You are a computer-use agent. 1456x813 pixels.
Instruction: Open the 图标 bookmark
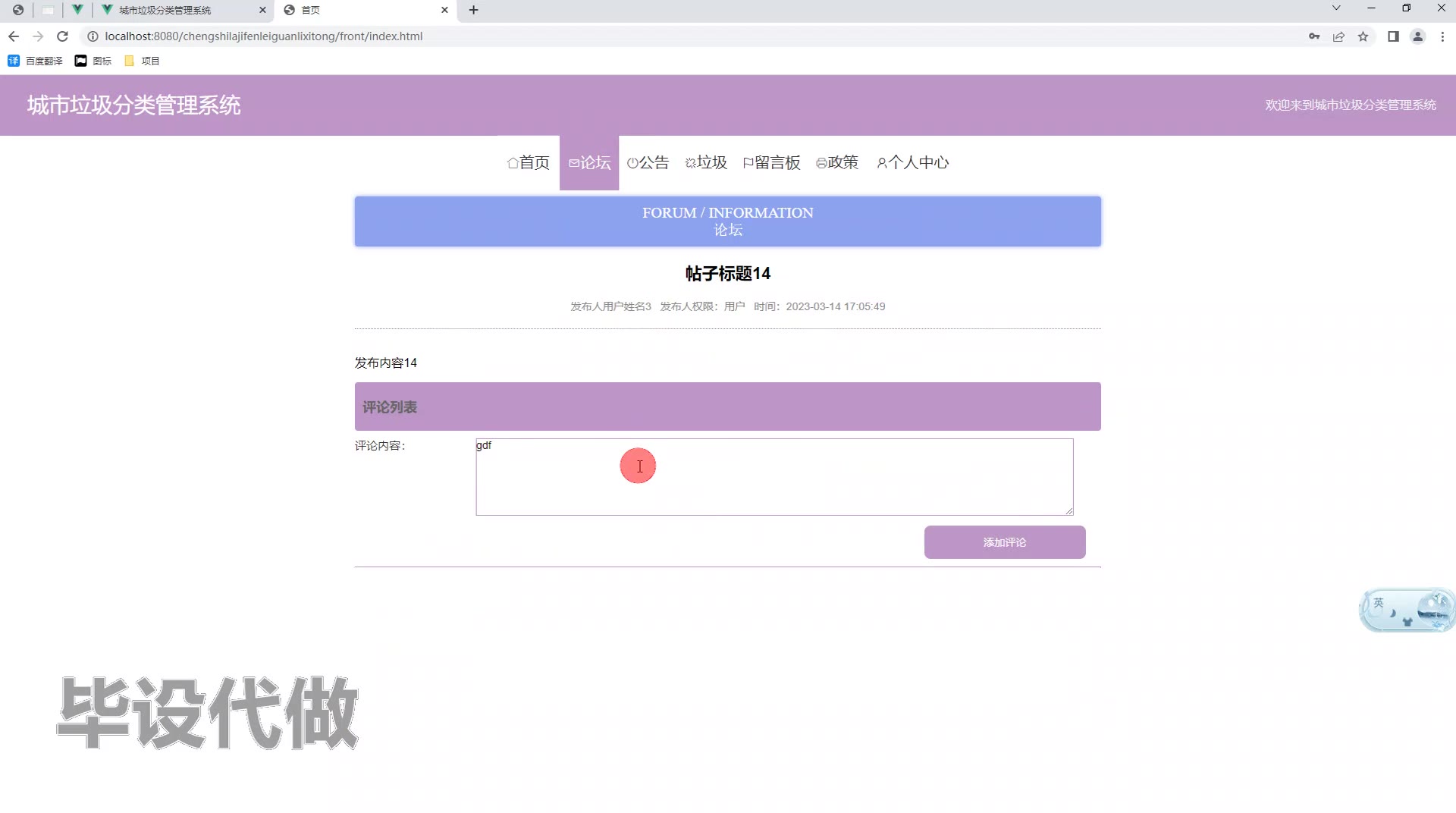(x=93, y=61)
